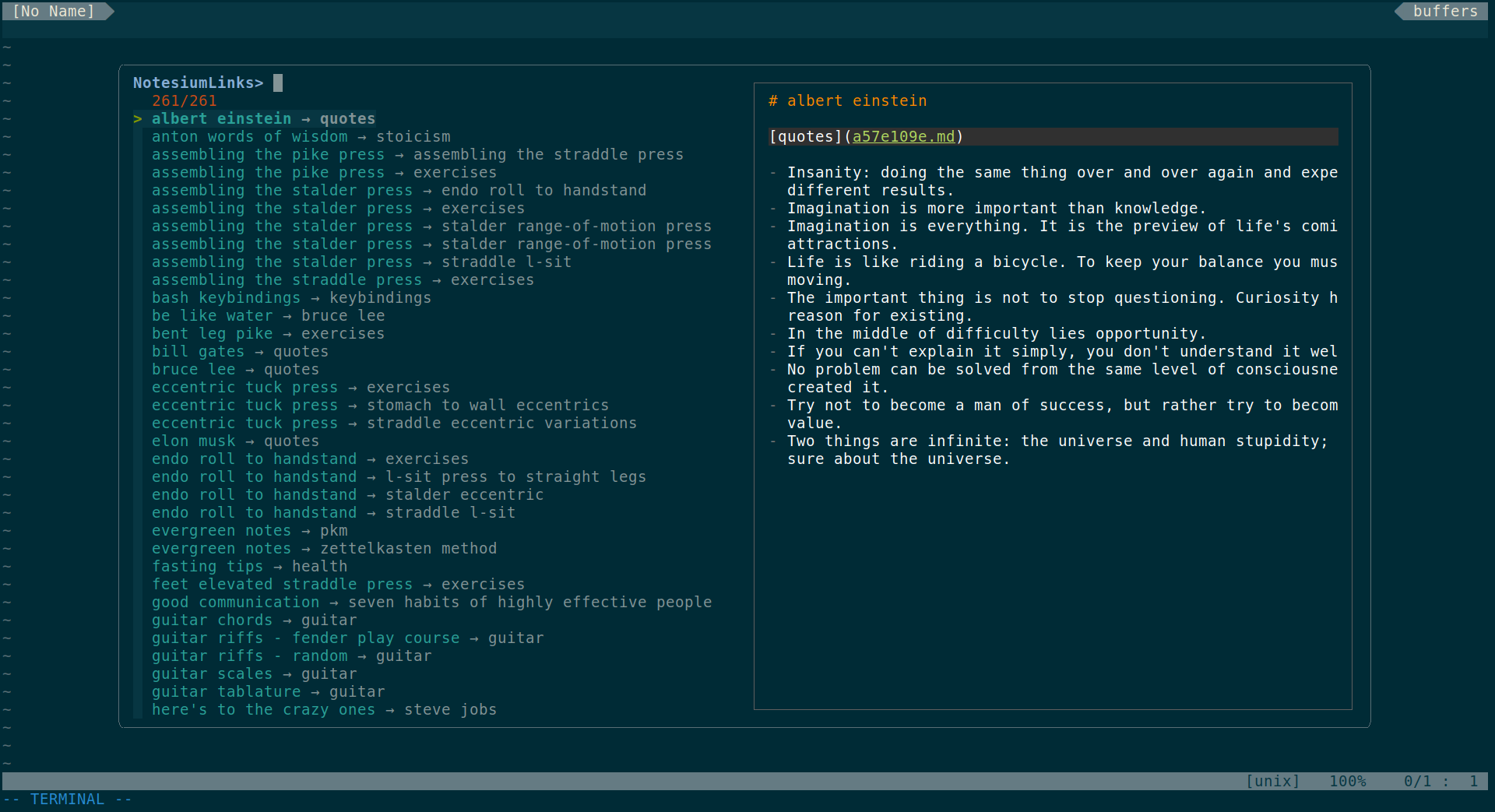Select the fasting tips health entry

point(249,566)
